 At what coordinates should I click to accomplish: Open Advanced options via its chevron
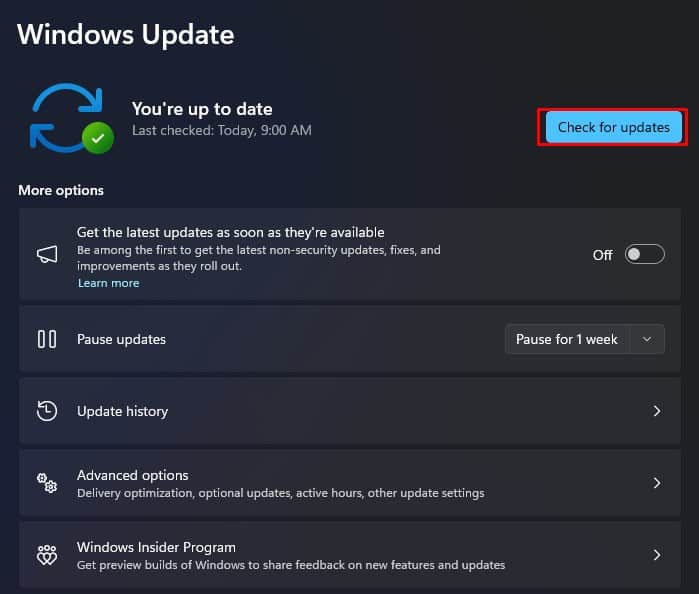[657, 483]
